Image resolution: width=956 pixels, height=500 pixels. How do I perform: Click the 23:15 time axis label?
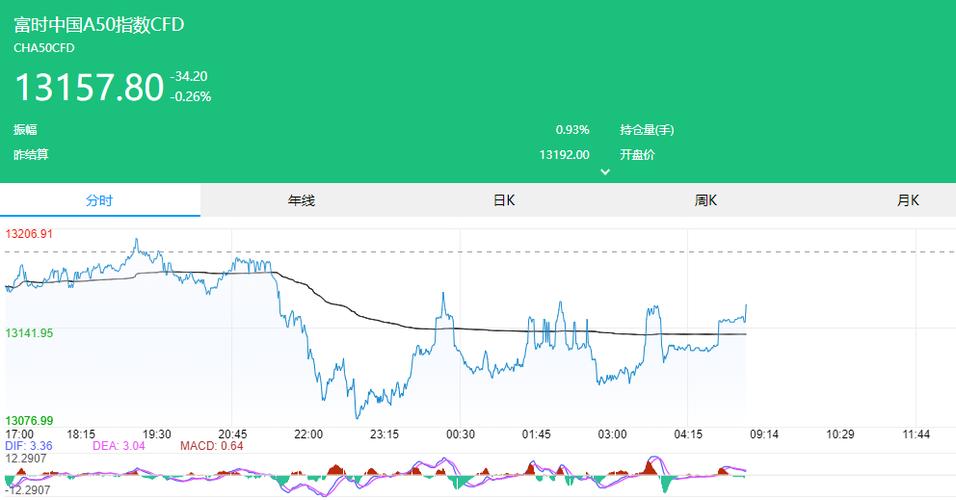384,434
